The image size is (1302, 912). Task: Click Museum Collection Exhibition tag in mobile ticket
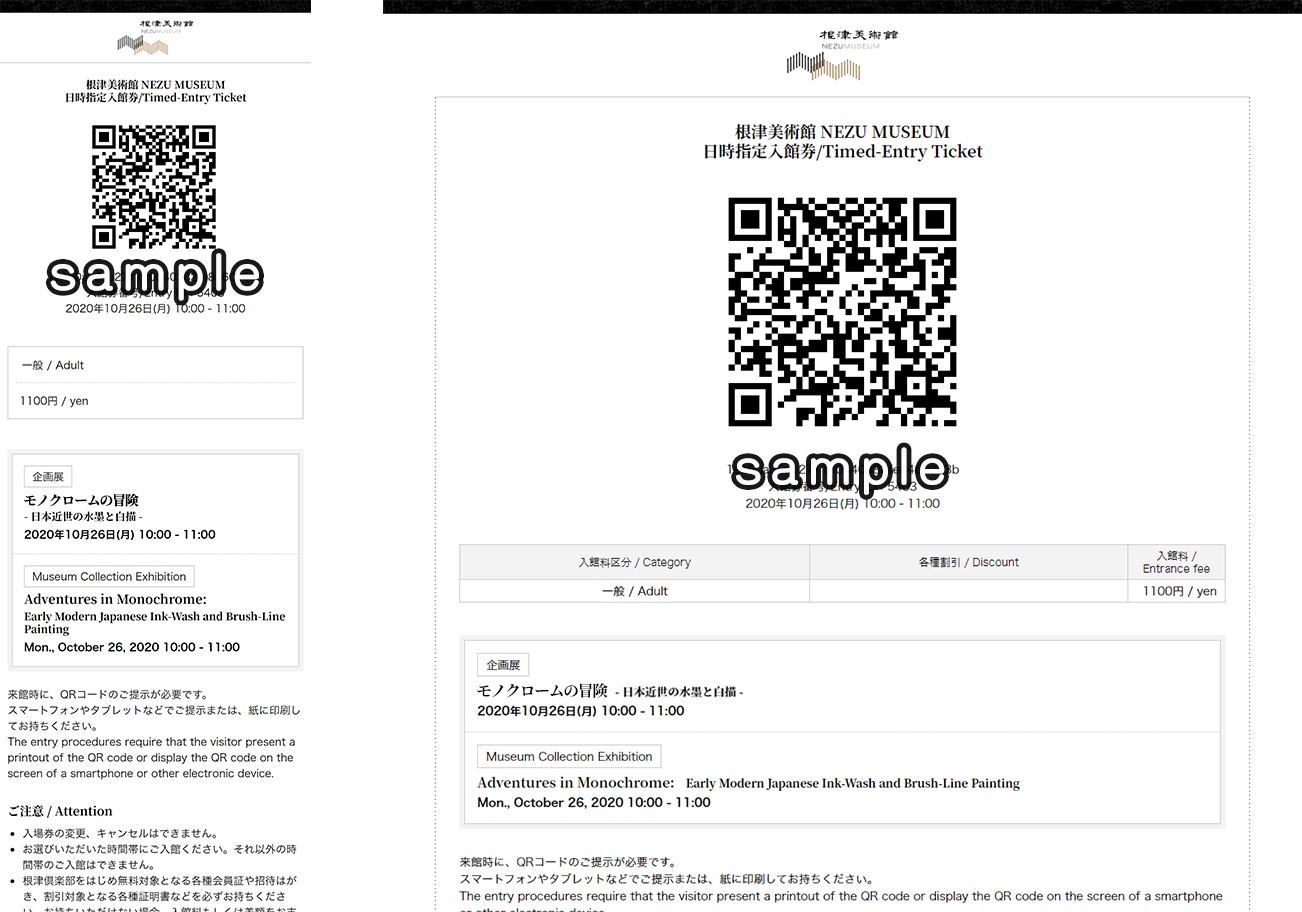[x=109, y=576]
